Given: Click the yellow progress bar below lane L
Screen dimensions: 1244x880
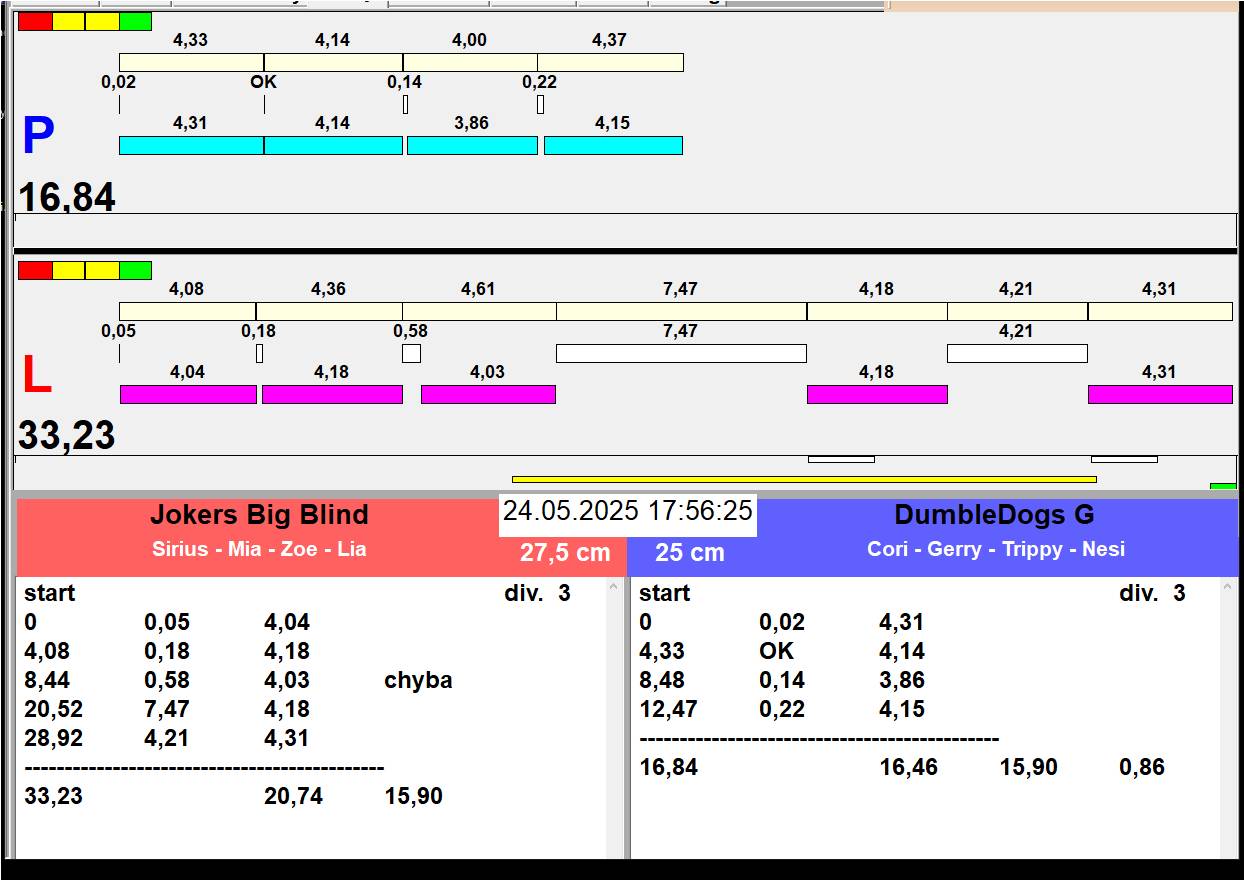Looking at the screenshot, I should point(804,479).
